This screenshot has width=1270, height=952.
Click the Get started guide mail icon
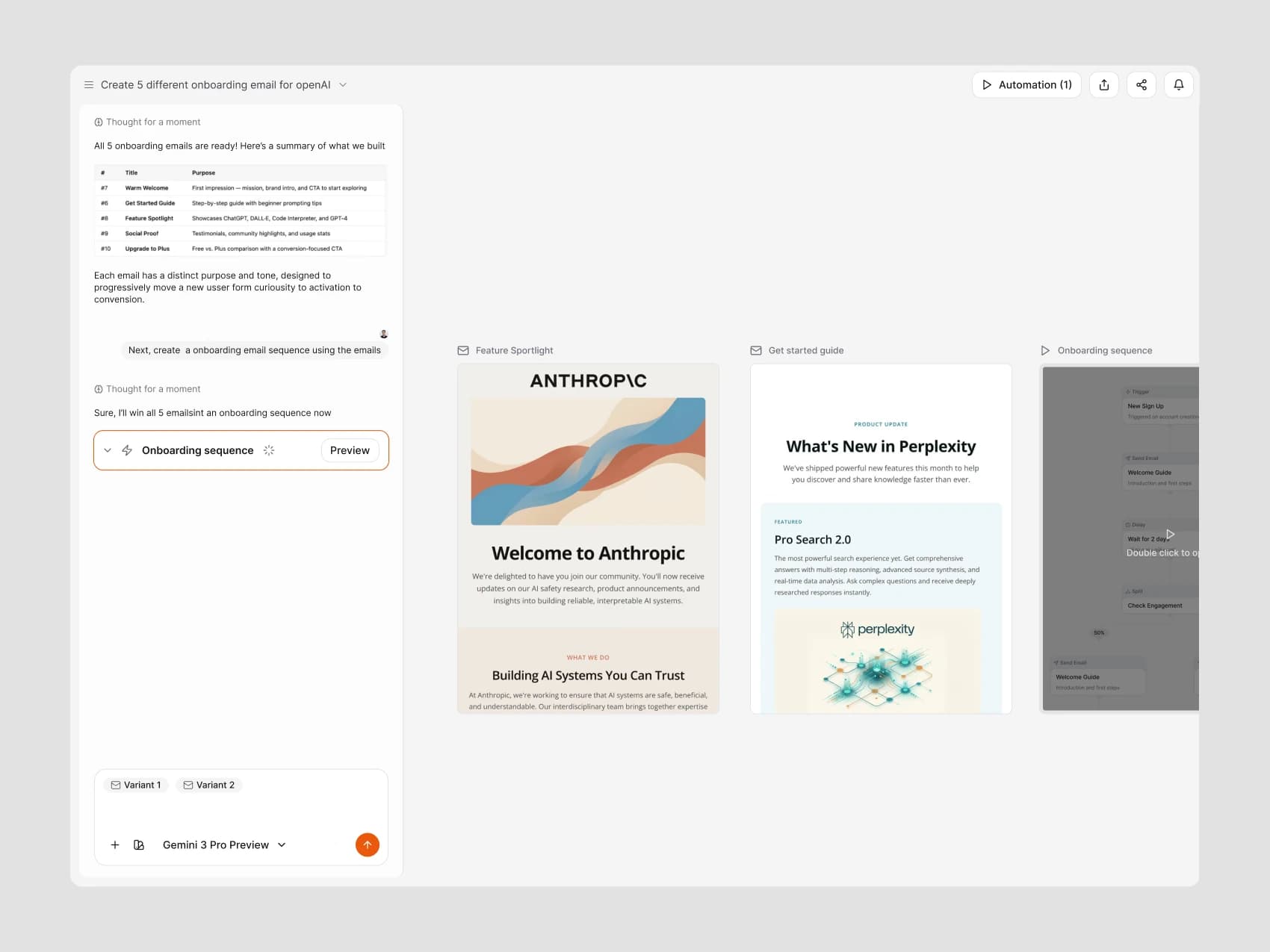[756, 350]
